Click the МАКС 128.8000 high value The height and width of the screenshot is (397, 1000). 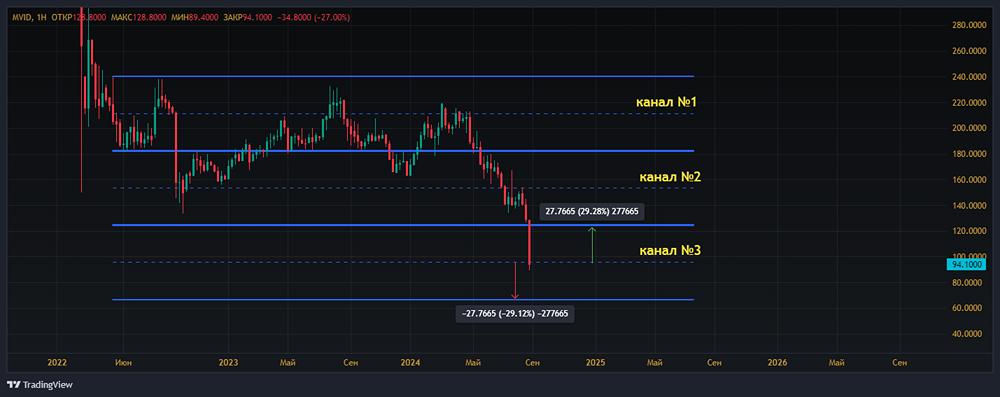pos(138,17)
